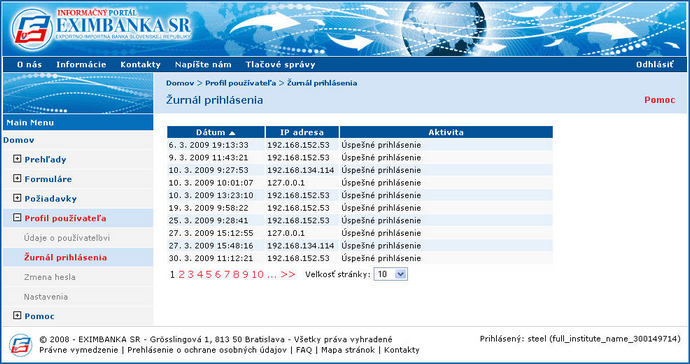The height and width of the screenshot is (364, 690).
Task: Click the date 30. 3. 2009 11:12:21
Action: coord(211,258)
